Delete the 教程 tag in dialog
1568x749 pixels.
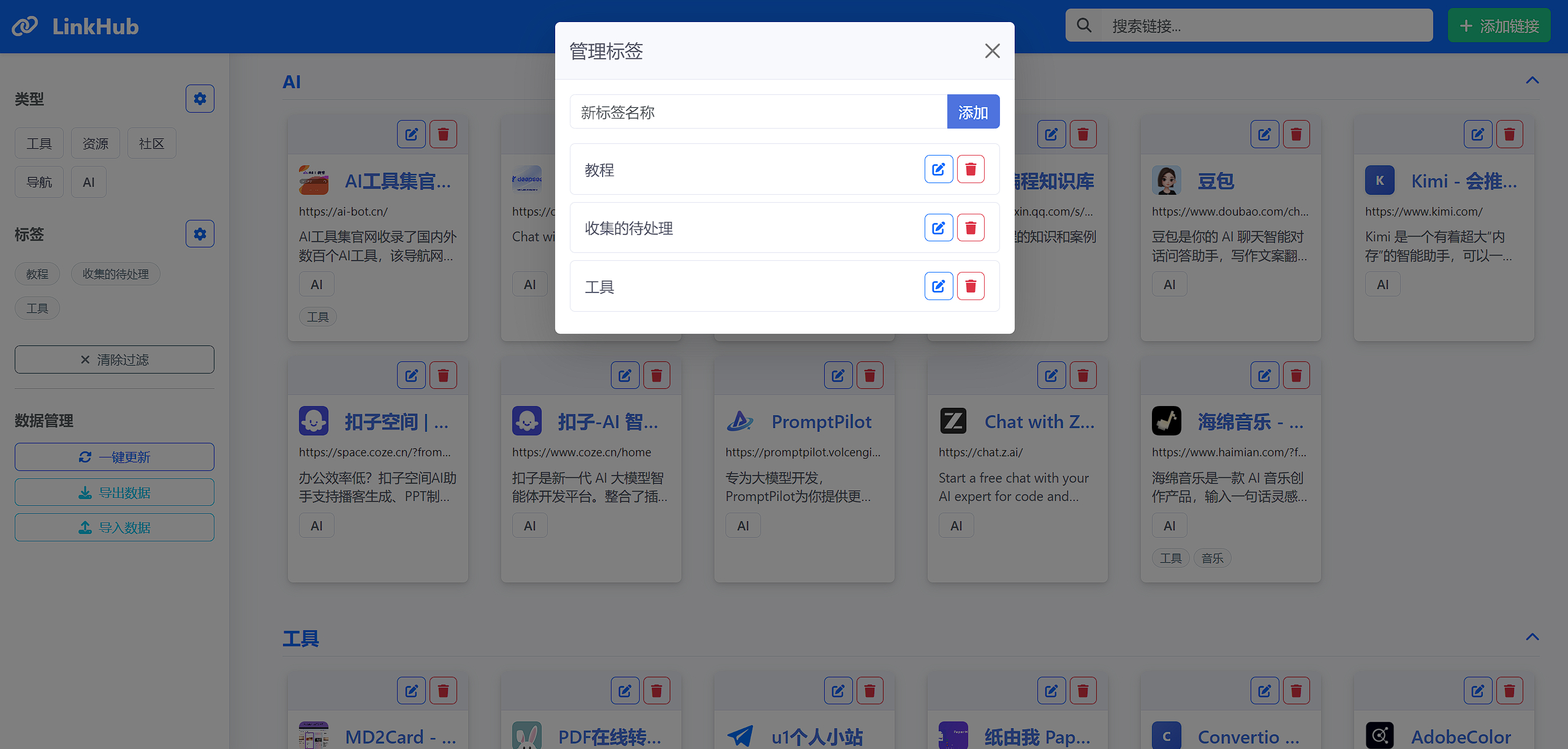point(971,170)
